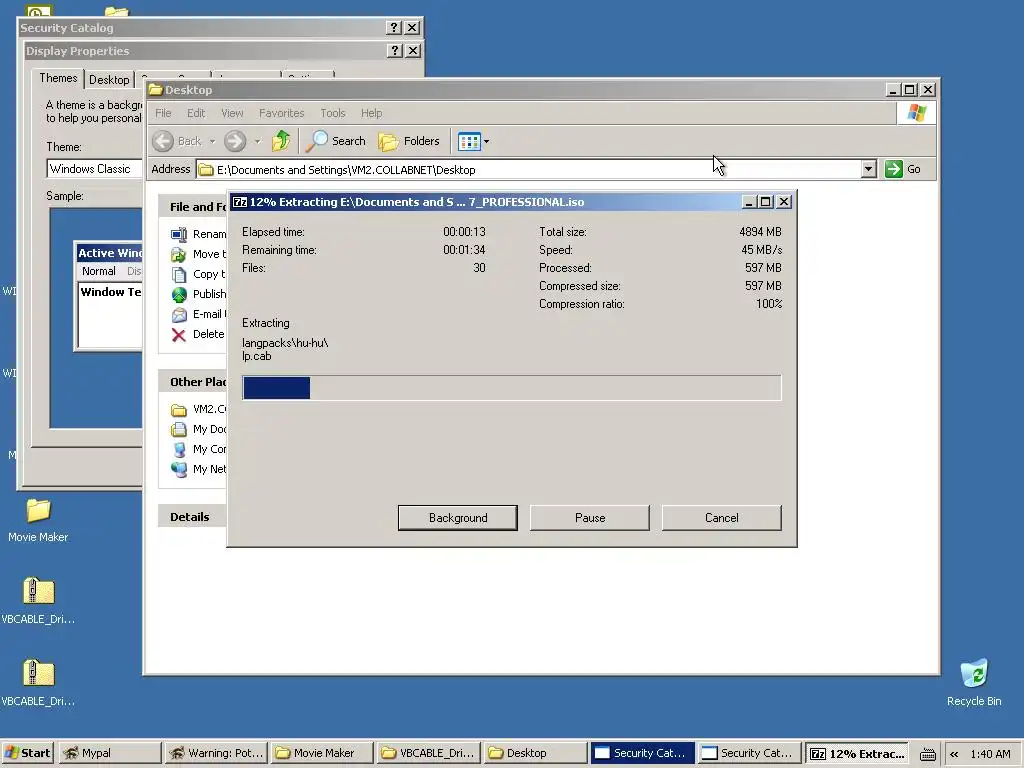Expand the Address bar dropdown arrow
The height and width of the screenshot is (768, 1024).
pyautogui.click(x=868, y=169)
